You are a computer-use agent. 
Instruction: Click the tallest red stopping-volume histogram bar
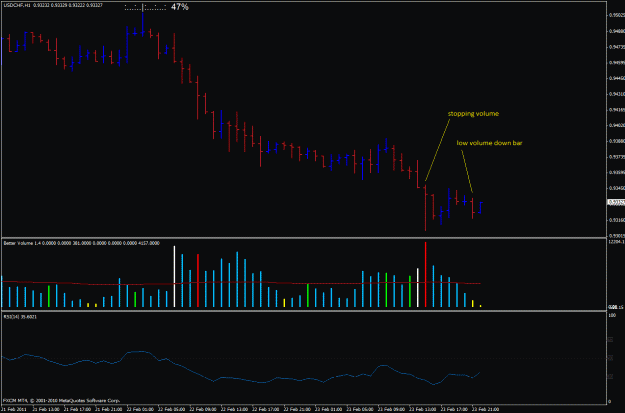point(425,274)
